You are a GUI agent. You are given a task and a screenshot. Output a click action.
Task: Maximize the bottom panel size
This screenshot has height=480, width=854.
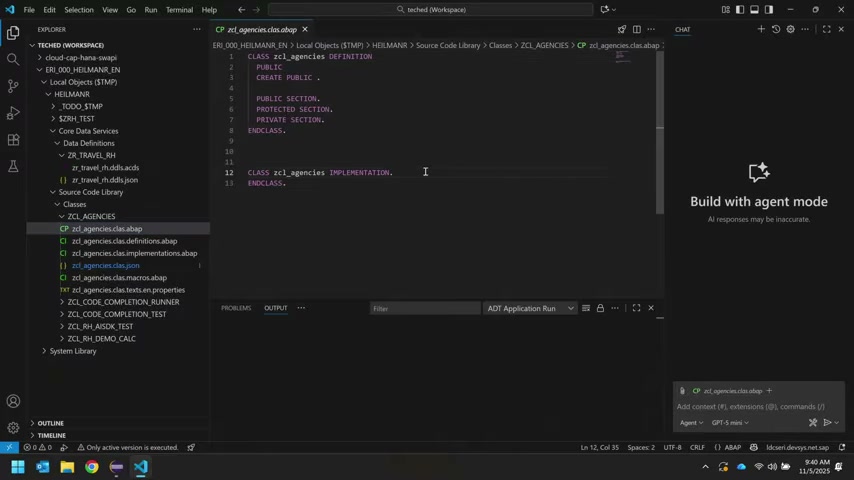(636, 308)
